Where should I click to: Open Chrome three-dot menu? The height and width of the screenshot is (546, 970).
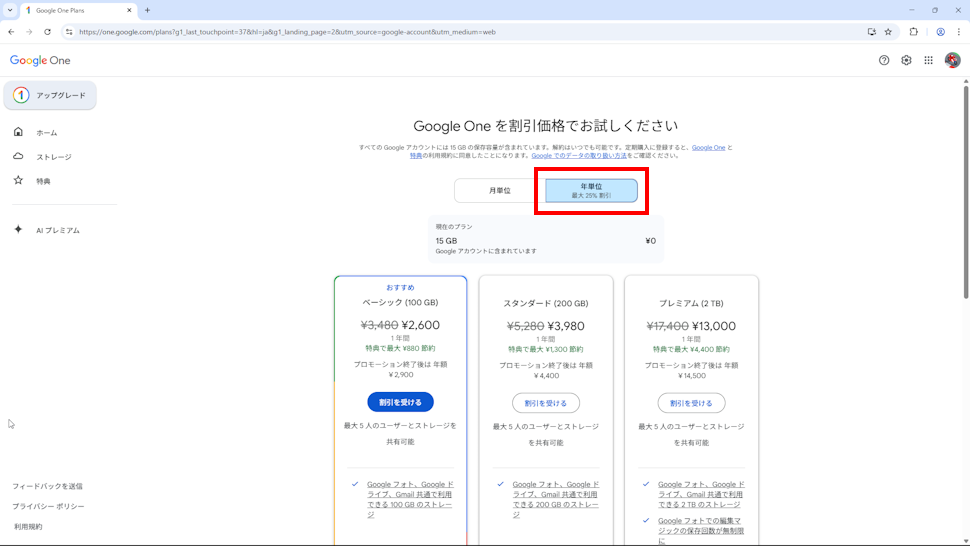click(959, 32)
